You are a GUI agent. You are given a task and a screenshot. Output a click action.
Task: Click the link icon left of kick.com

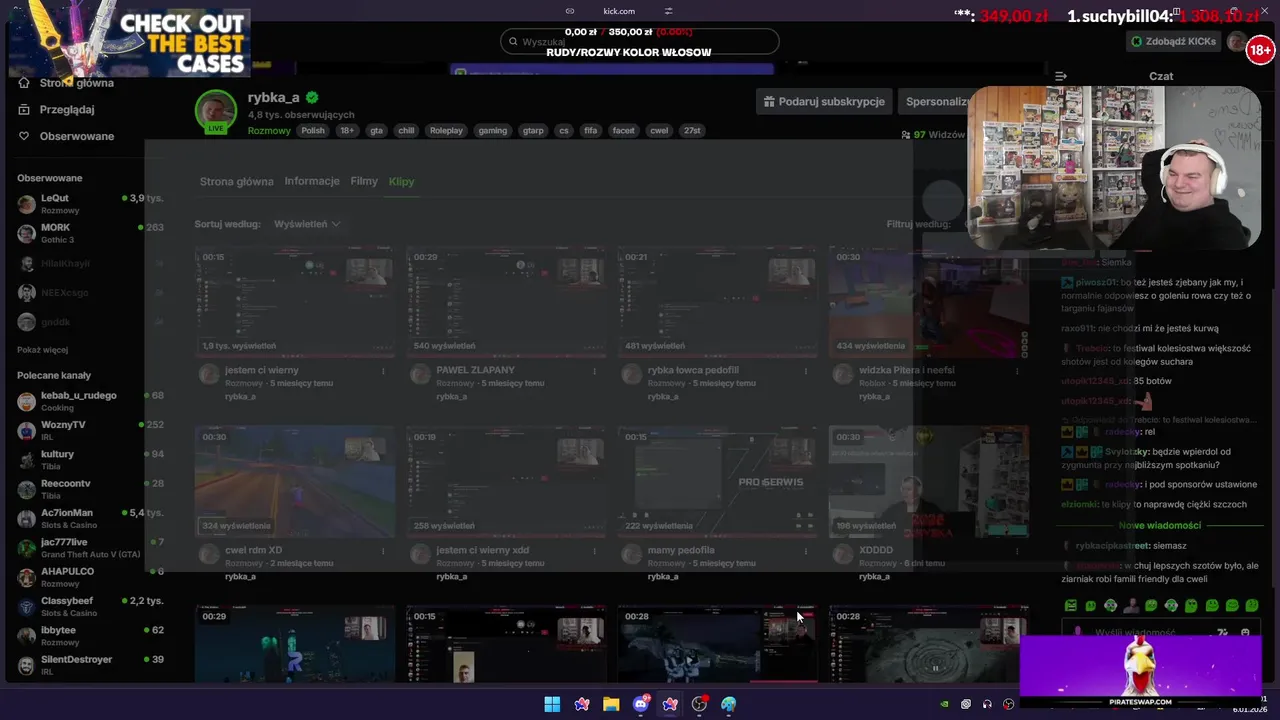coord(570,11)
